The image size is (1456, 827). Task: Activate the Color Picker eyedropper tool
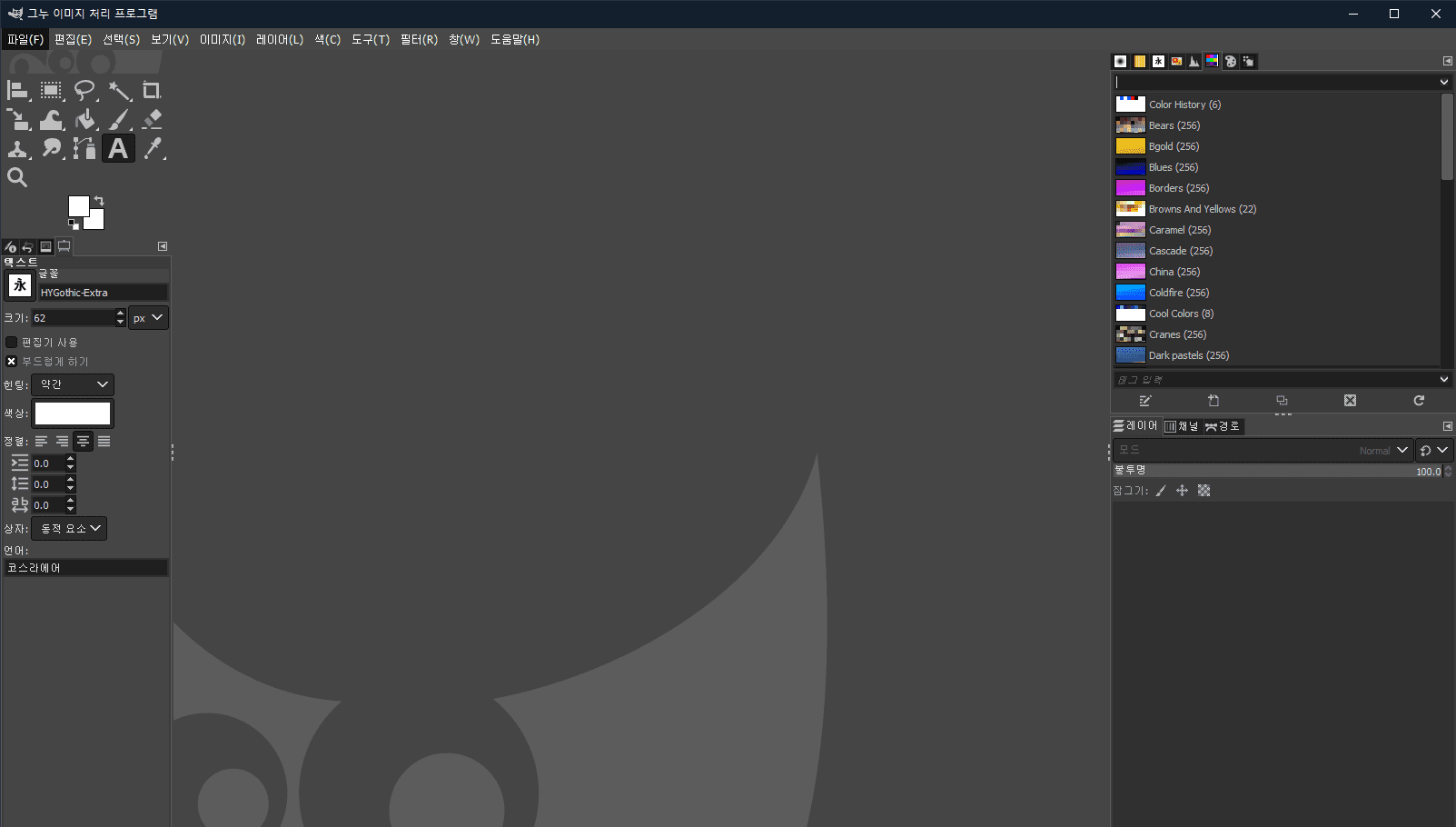pos(153,148)
